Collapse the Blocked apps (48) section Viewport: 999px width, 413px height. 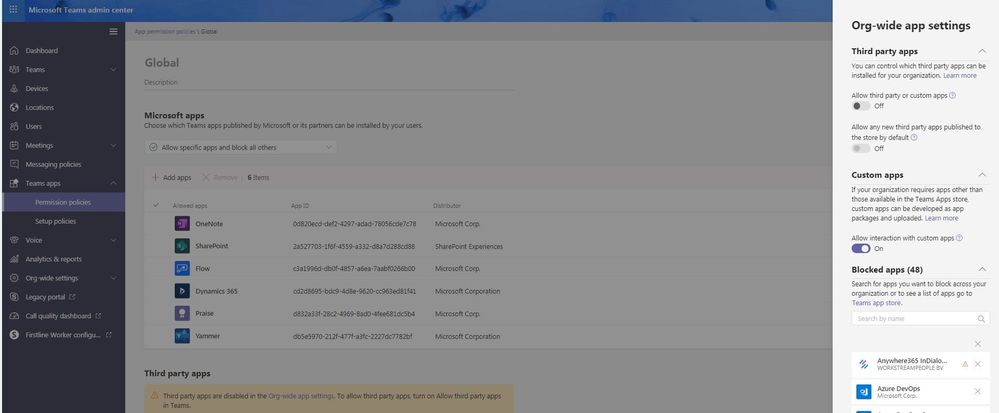point(982,270)
